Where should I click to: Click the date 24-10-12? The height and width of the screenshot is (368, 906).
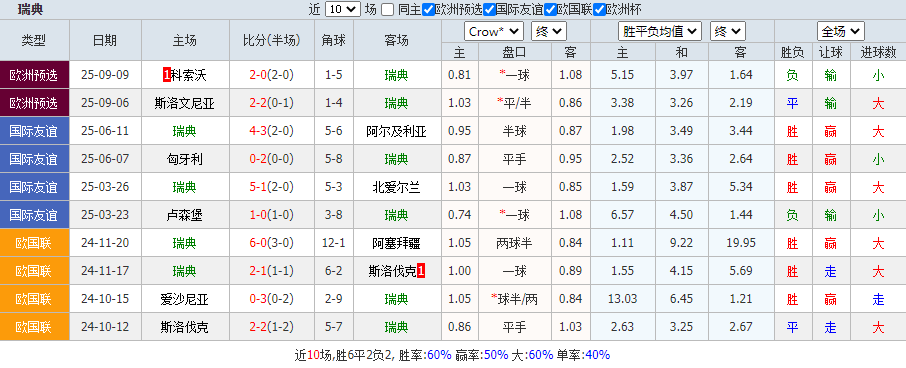pyautogui.click(x=105, y=328)
